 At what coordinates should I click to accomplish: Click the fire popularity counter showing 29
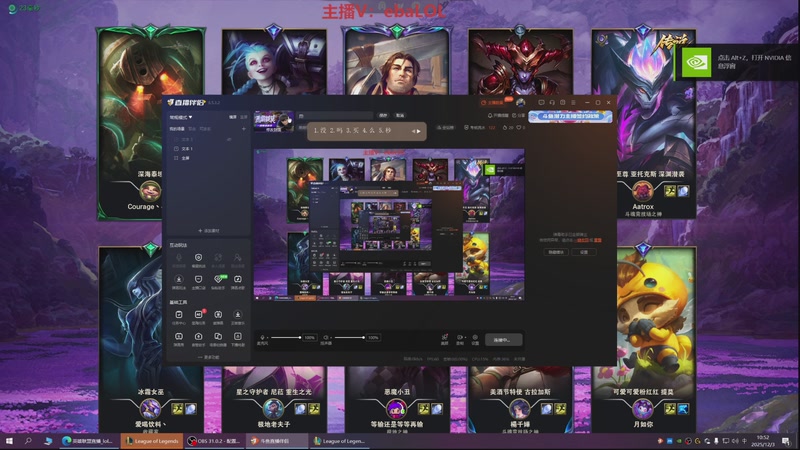pos(508,128)
